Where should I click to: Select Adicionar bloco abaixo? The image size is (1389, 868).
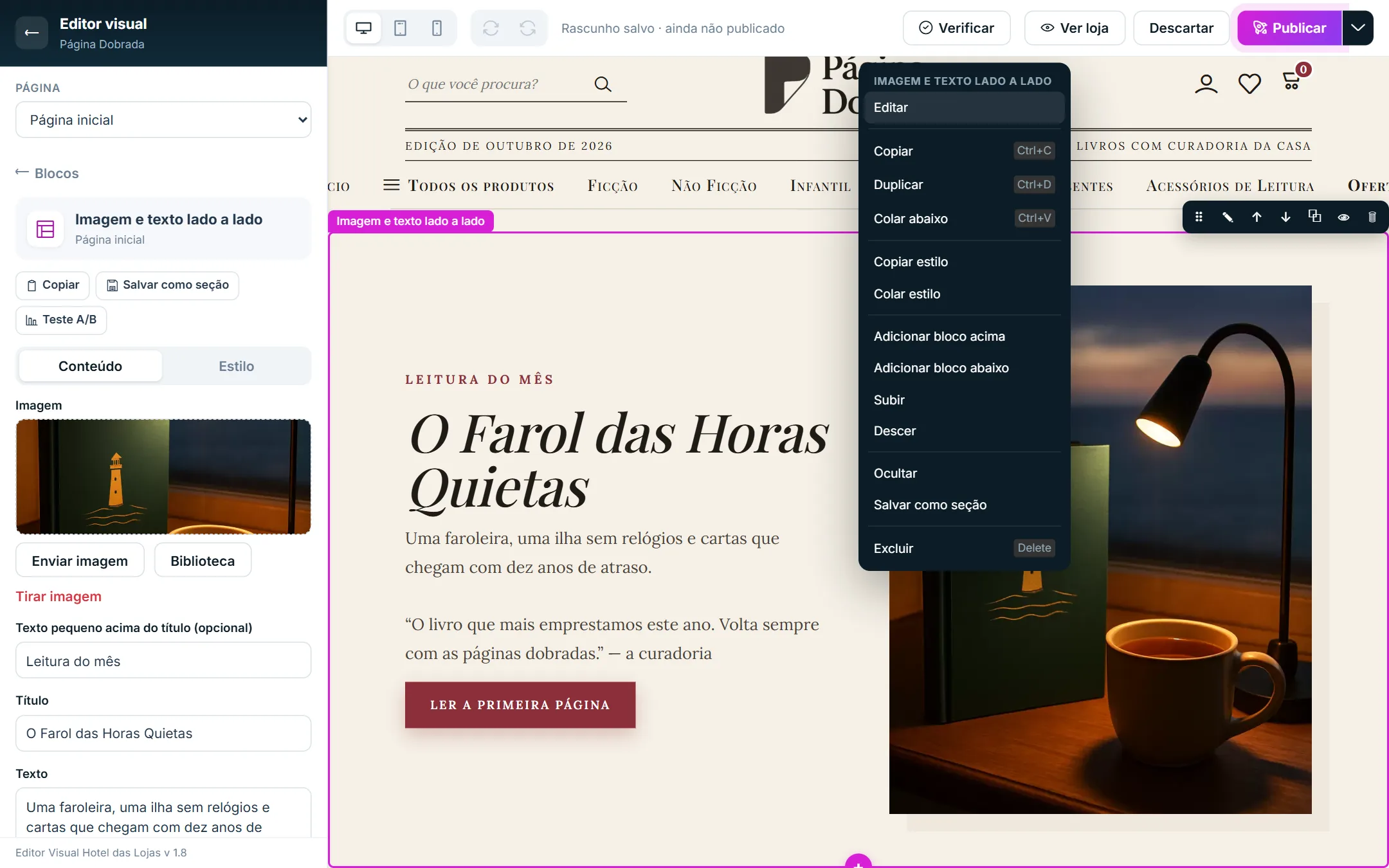(x=964, y=368)
